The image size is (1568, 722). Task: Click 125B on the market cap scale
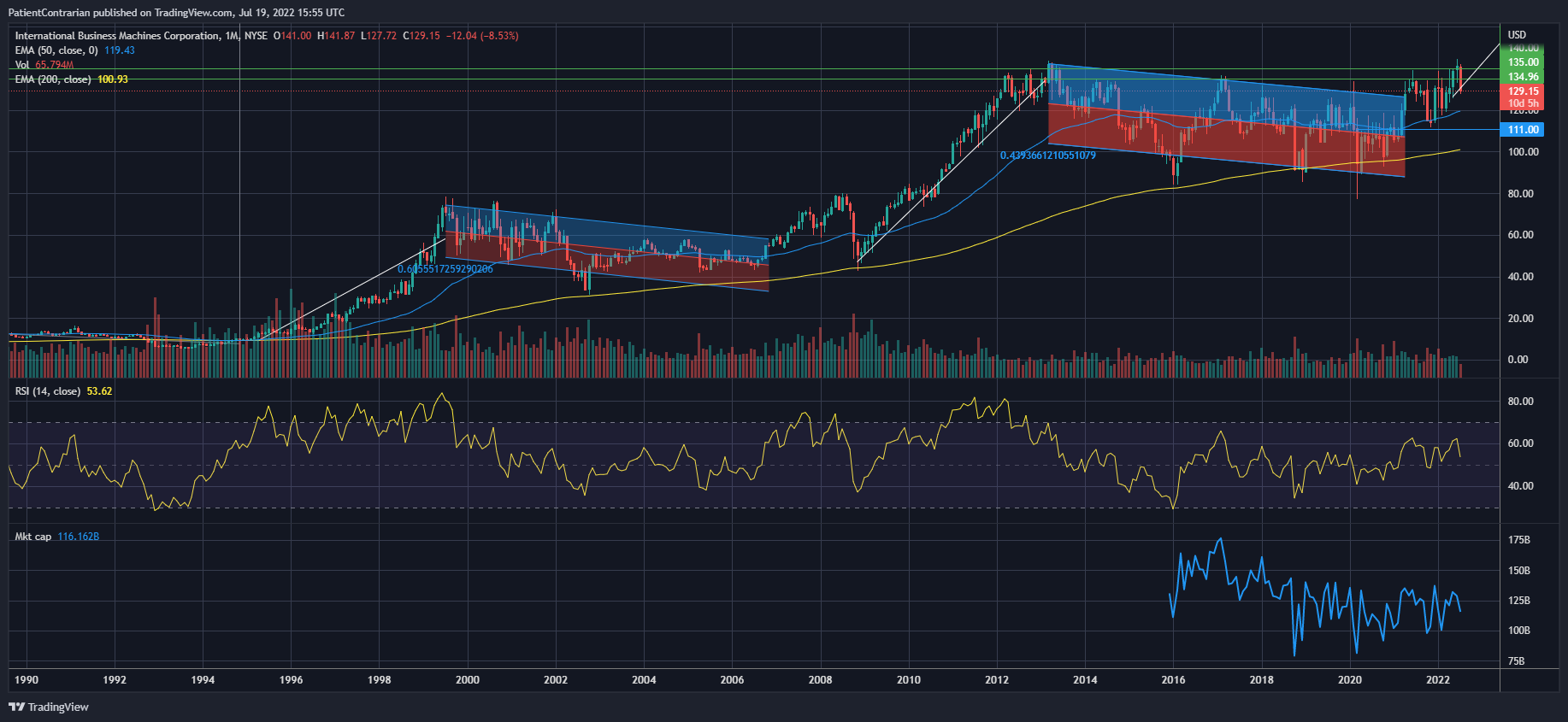[1519, 601]
